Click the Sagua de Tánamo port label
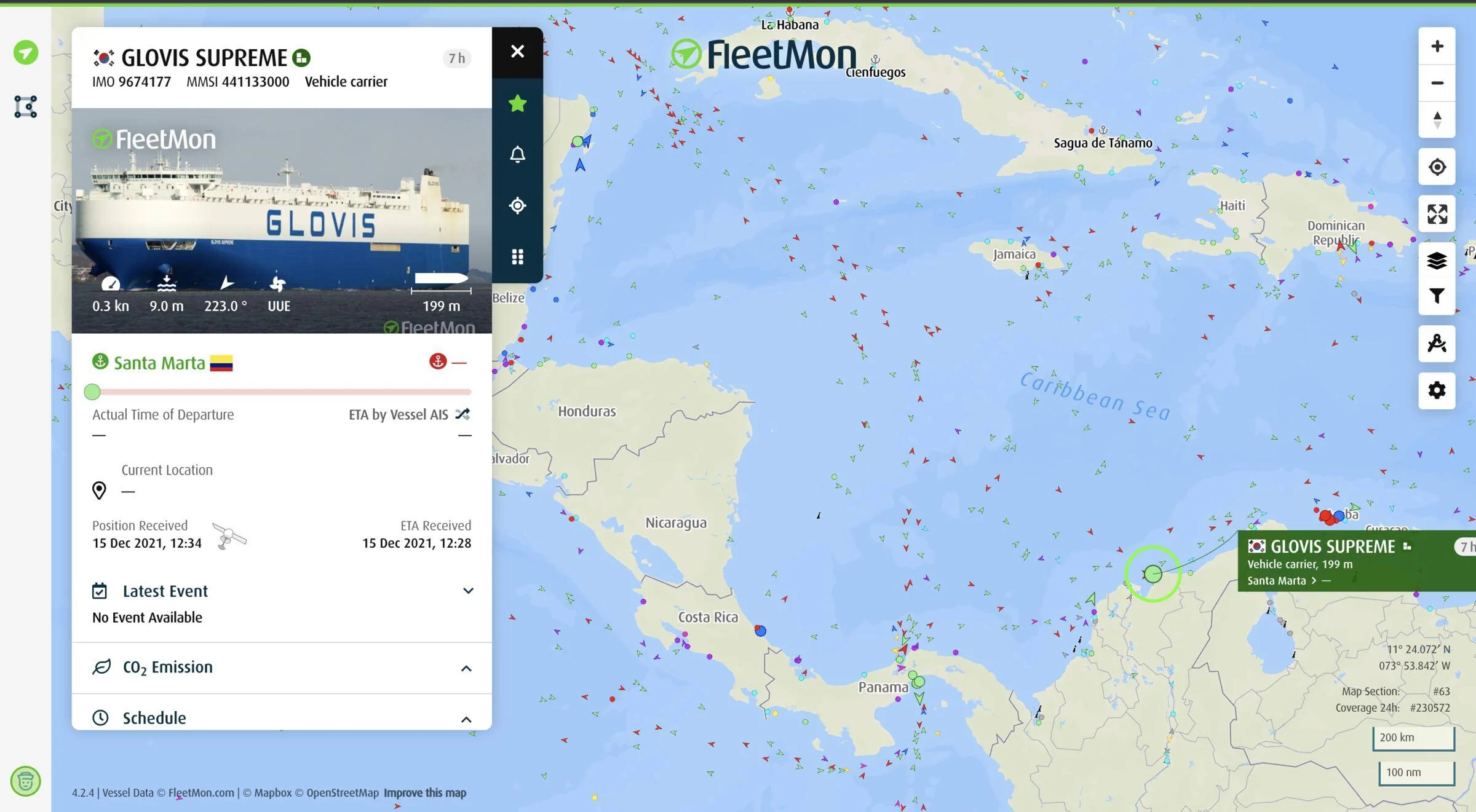Image resolution: width=1476 pixels, height=812 pixels. click(1103, 143)
